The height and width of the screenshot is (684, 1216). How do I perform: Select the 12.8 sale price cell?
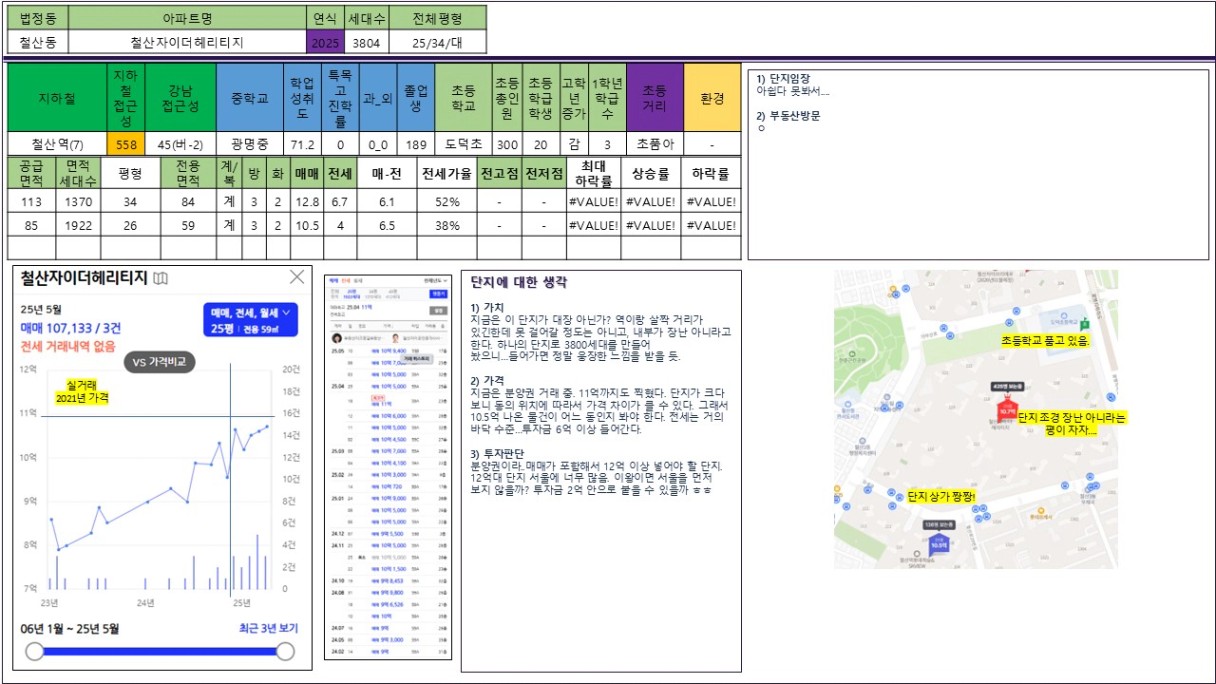[306, 201]
